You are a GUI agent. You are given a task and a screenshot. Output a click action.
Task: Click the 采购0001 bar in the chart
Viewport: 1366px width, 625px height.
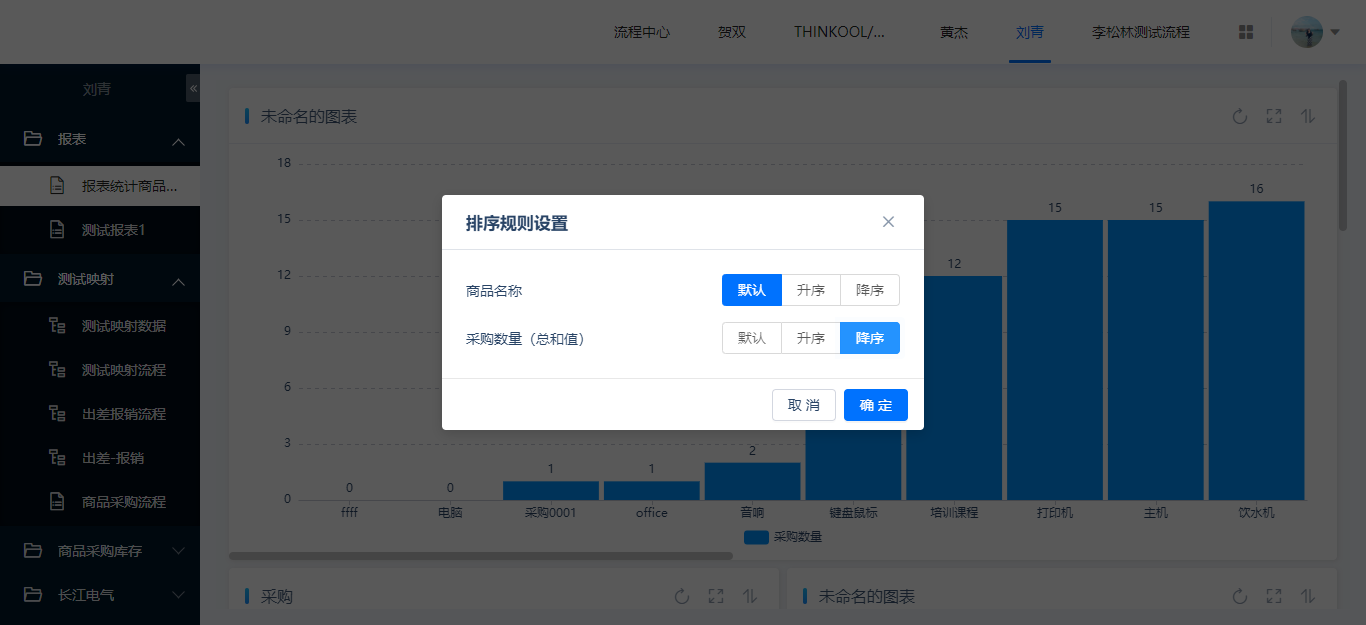(x=551, y=491)
